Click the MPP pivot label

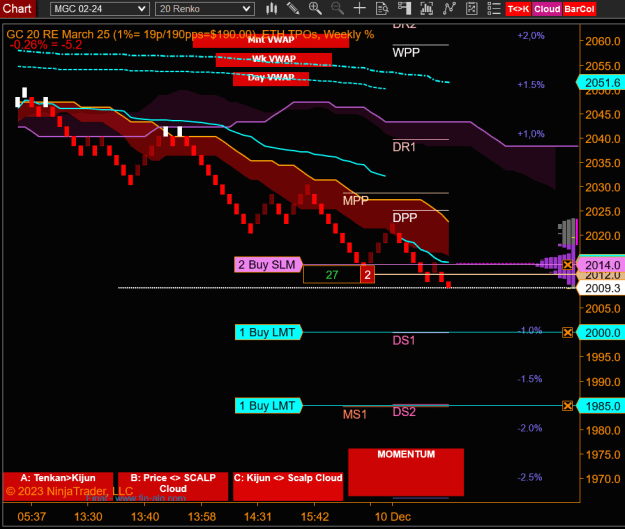(x=356, y=201)
